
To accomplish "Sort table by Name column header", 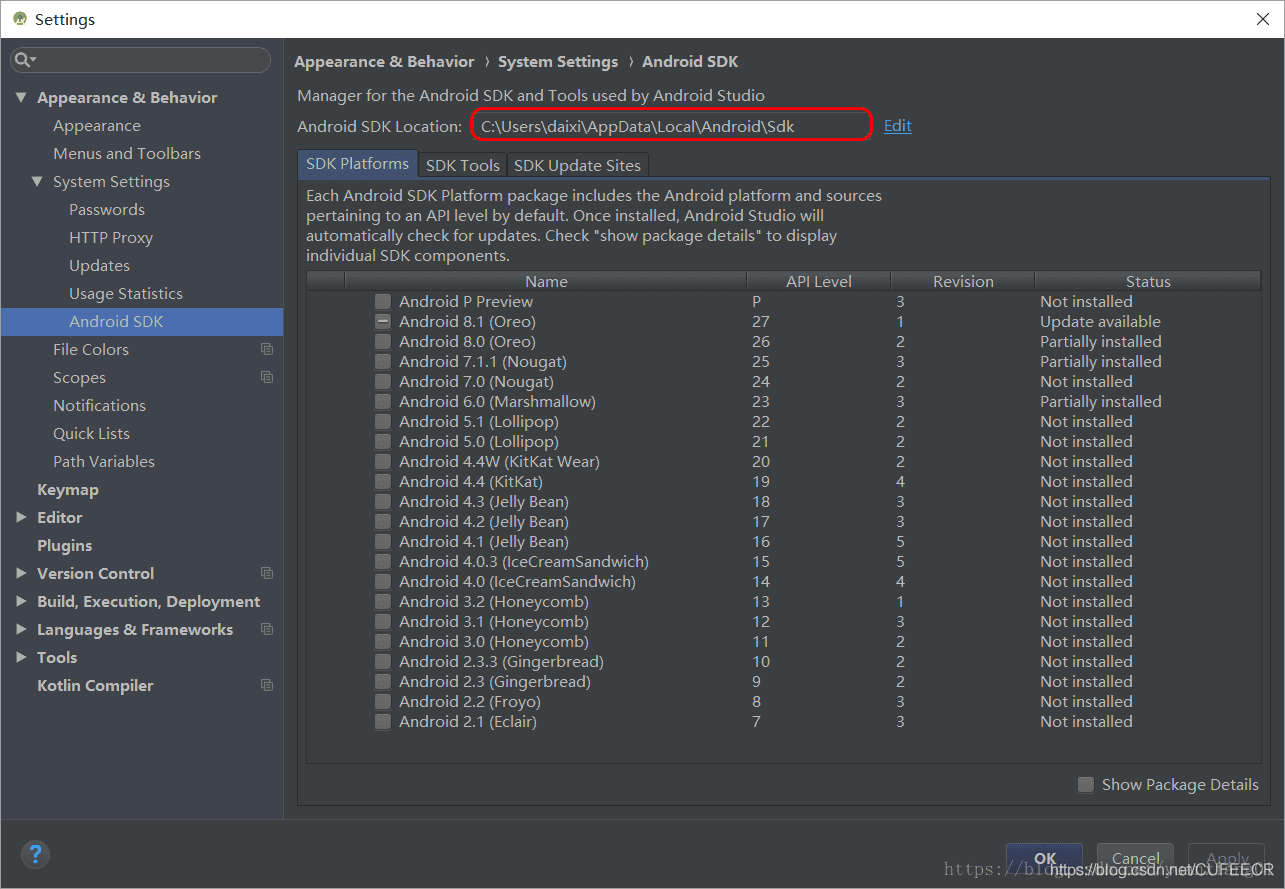I will (x=546, y=281).
